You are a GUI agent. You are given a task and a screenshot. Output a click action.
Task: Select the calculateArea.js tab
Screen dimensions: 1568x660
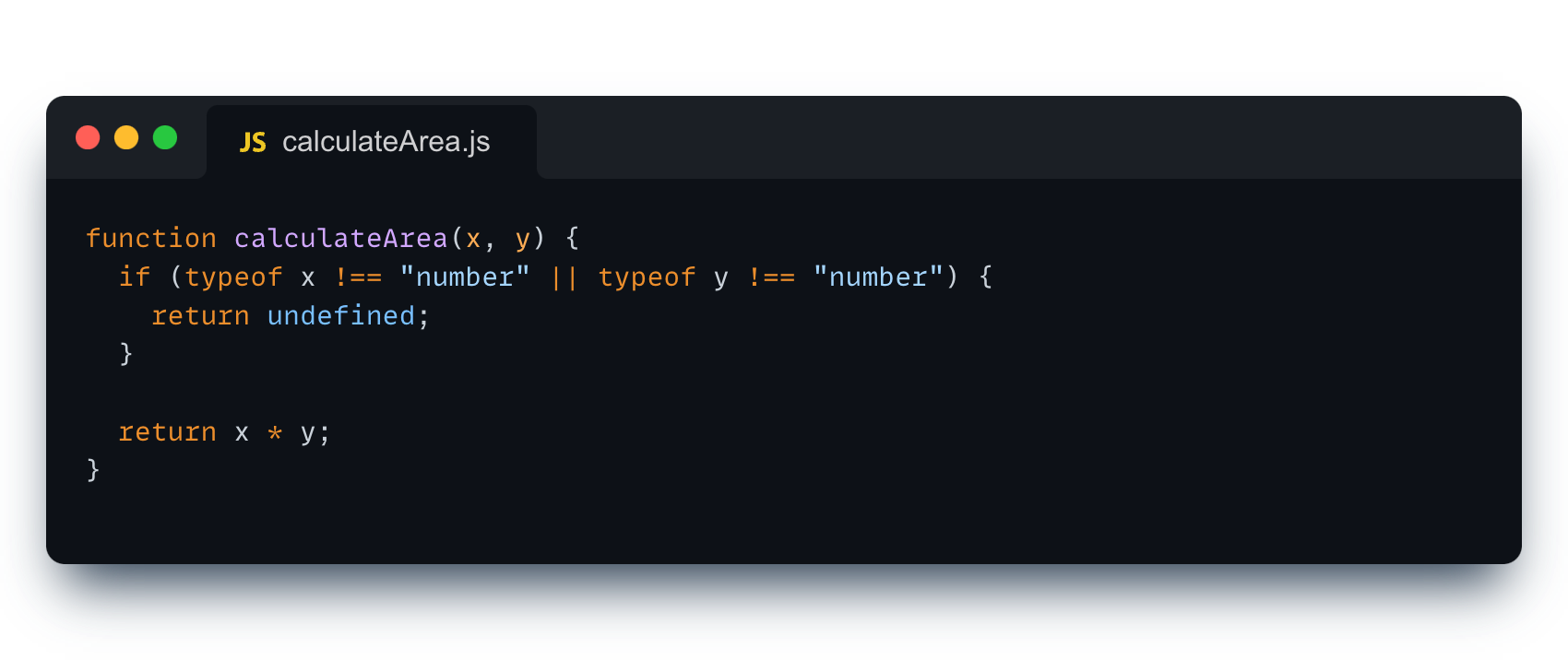(x=372, y=142)
